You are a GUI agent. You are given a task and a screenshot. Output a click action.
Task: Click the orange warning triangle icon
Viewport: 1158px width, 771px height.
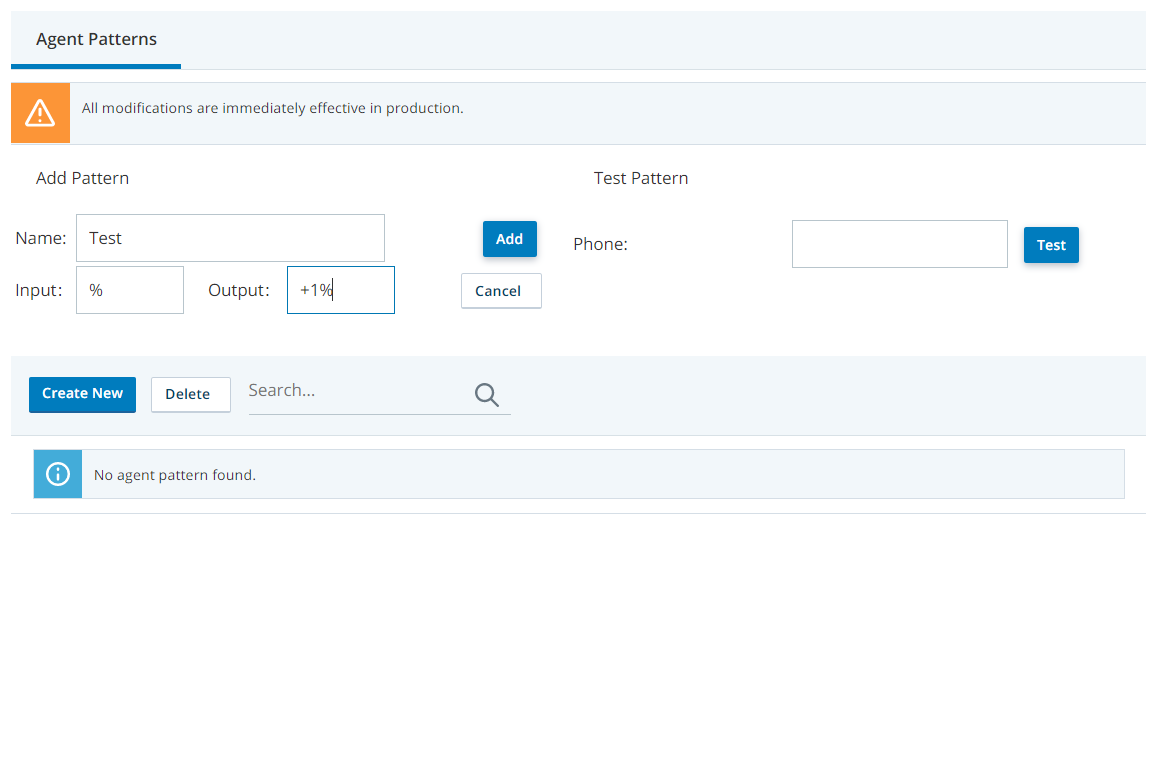[x=40, y=113]
